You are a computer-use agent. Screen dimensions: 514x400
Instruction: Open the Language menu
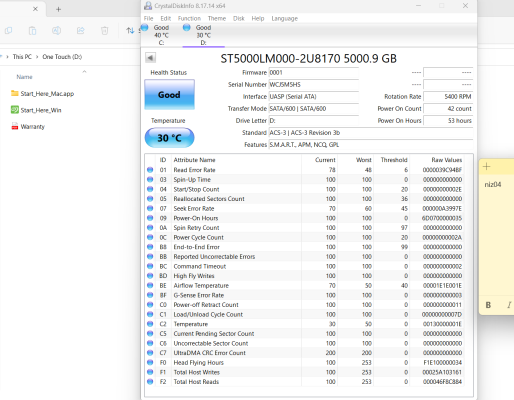coord(284,18)
